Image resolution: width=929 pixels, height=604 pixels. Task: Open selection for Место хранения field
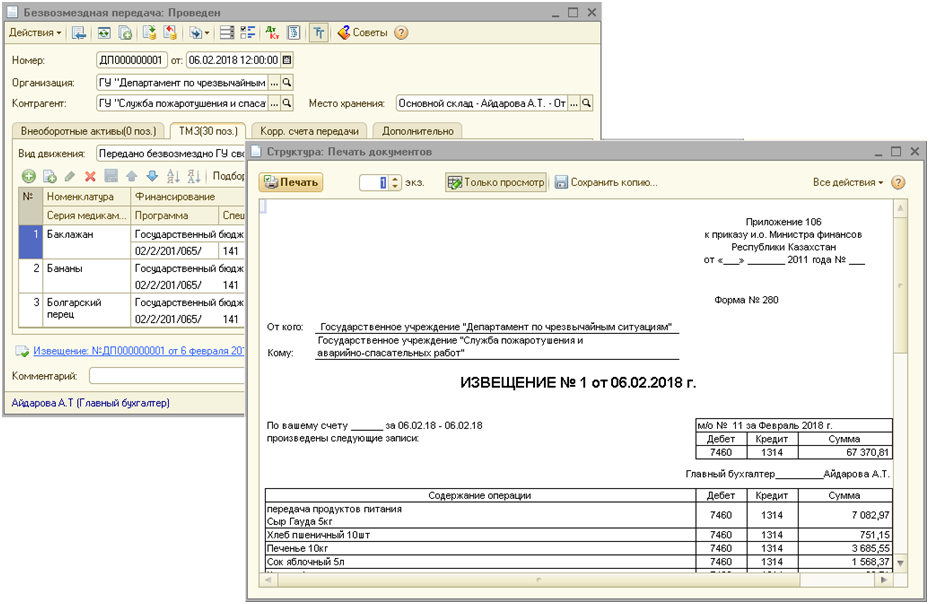(x=573, y=103)
